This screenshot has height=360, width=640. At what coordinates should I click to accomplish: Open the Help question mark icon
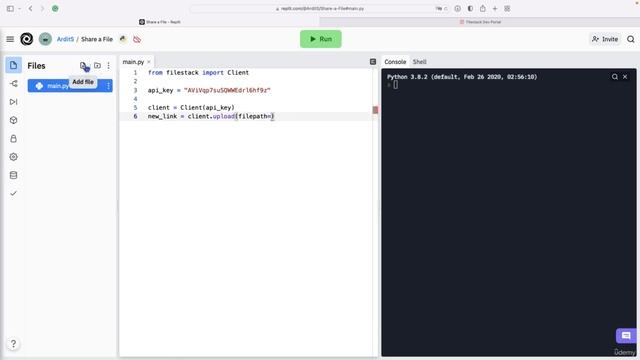pos(13,344)
